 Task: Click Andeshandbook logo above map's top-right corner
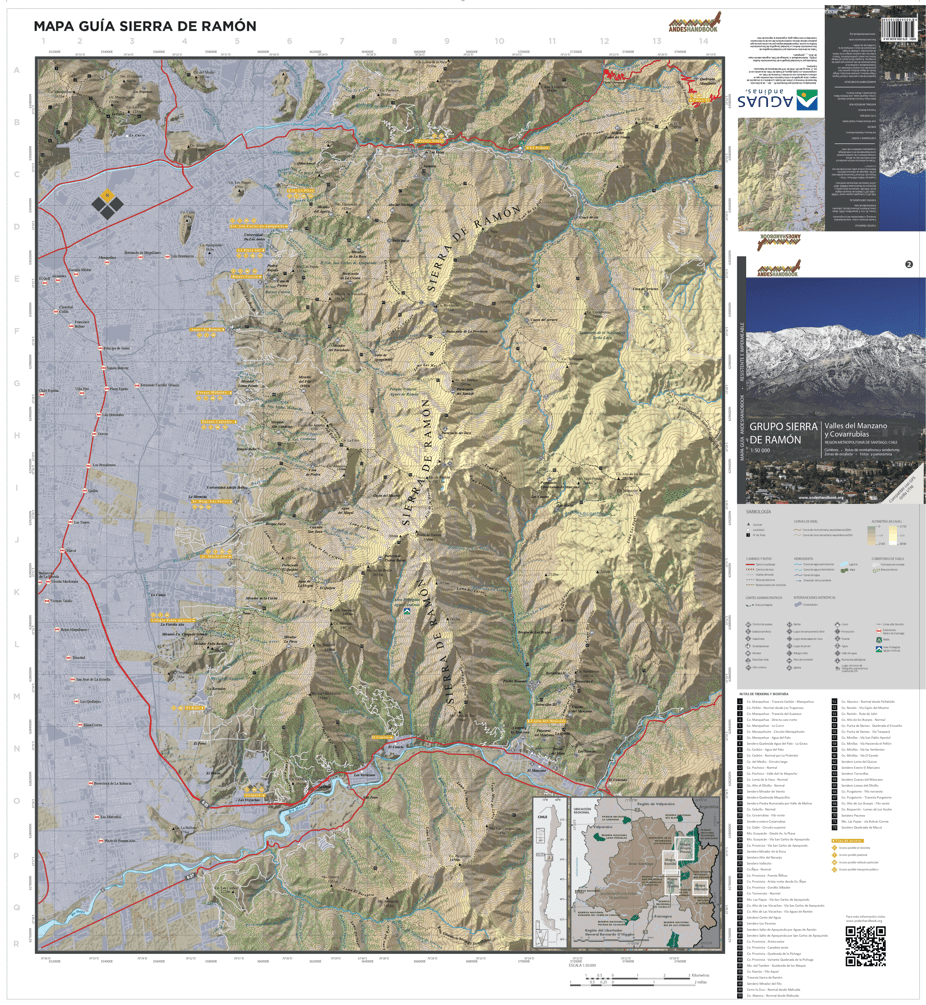(x=695, y=26)
